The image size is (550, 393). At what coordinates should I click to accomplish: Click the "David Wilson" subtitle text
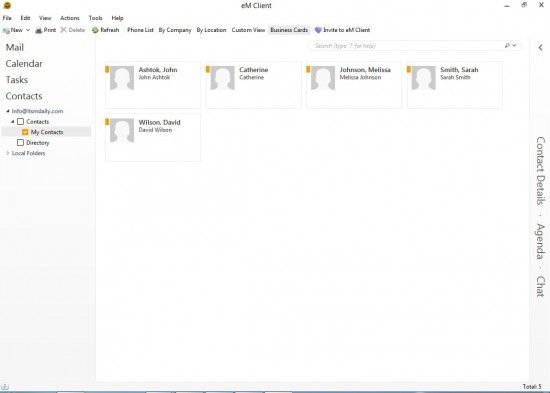point(155,130)
